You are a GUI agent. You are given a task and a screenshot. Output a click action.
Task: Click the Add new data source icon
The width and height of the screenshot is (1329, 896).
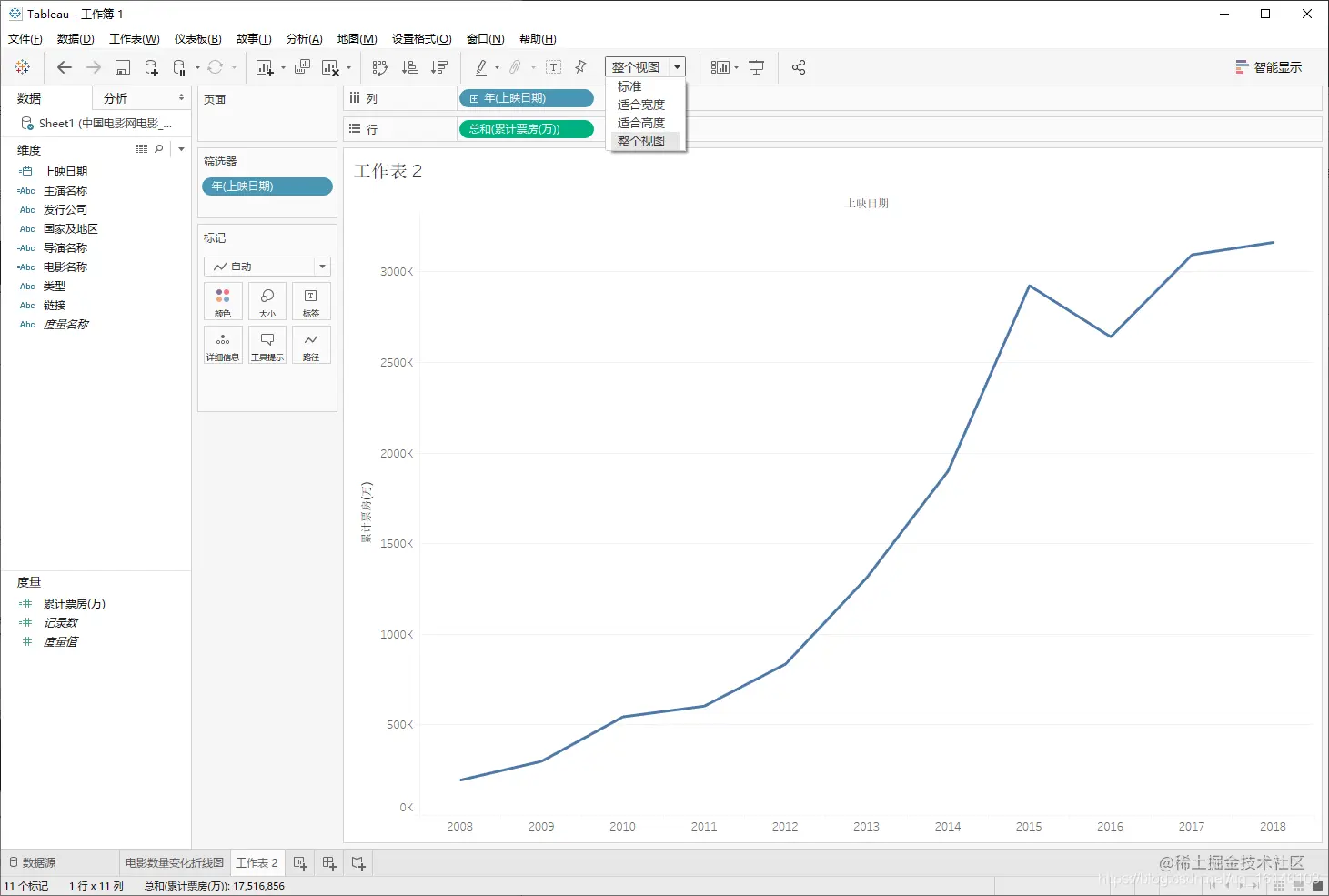(x=151, y=67)
